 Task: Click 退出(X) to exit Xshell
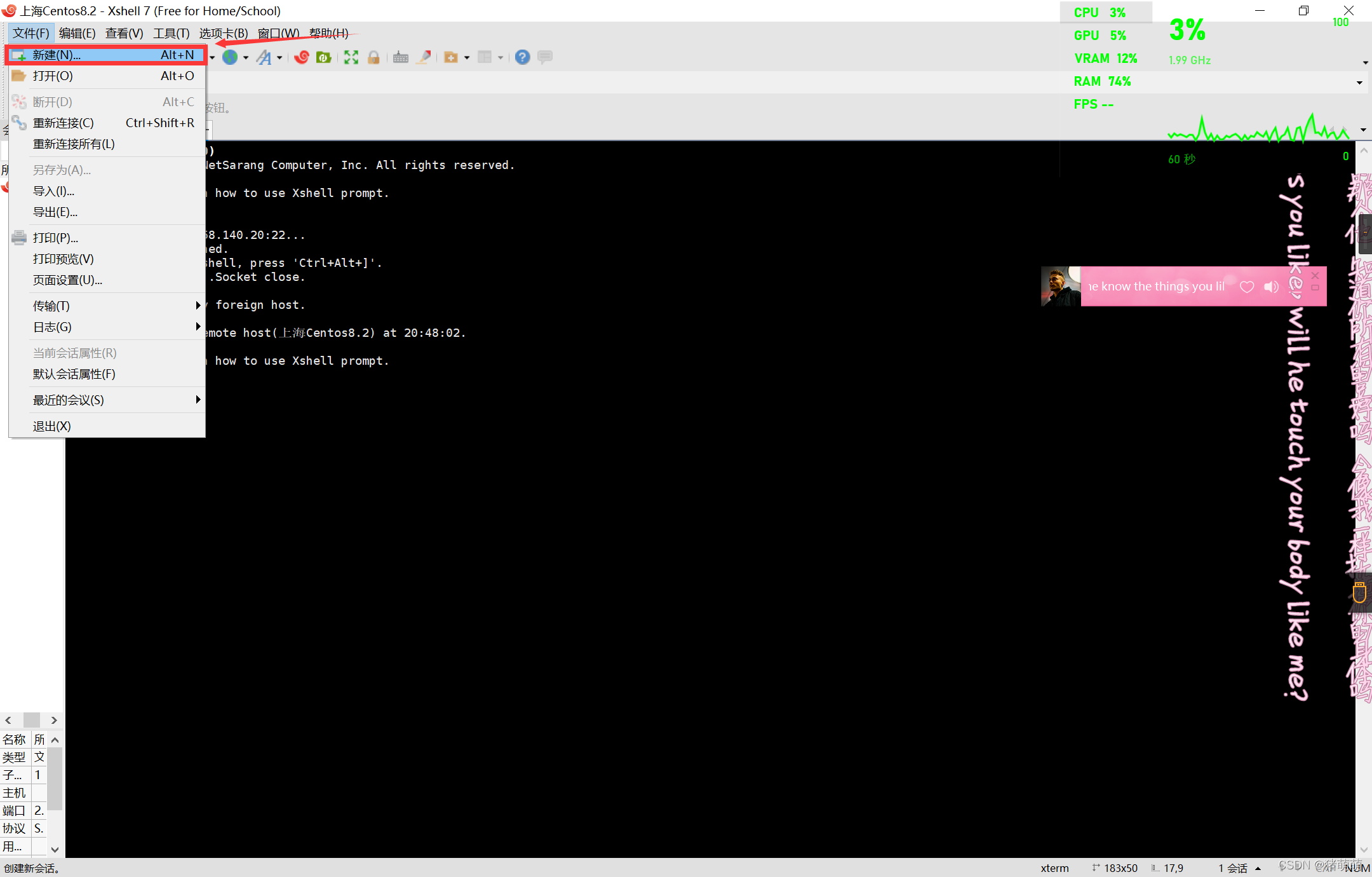pyautogui.click(x=52, y=426)
